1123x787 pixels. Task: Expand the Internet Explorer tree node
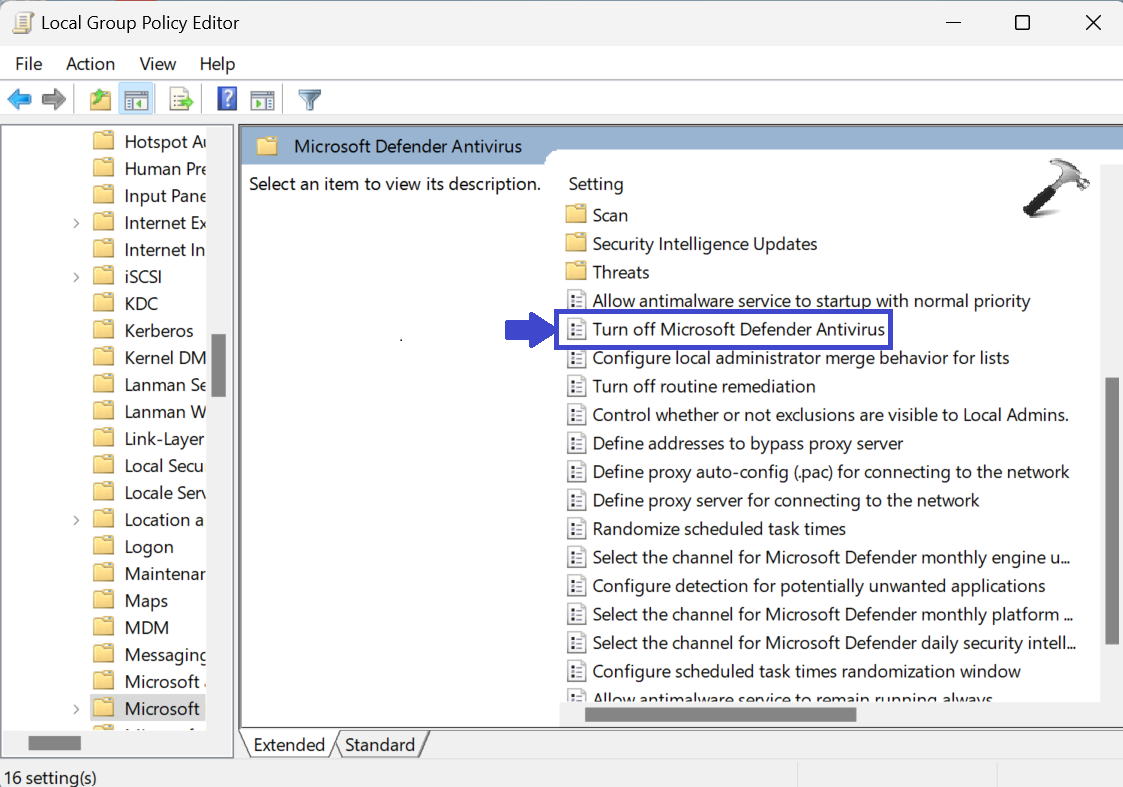coord(76,223)
